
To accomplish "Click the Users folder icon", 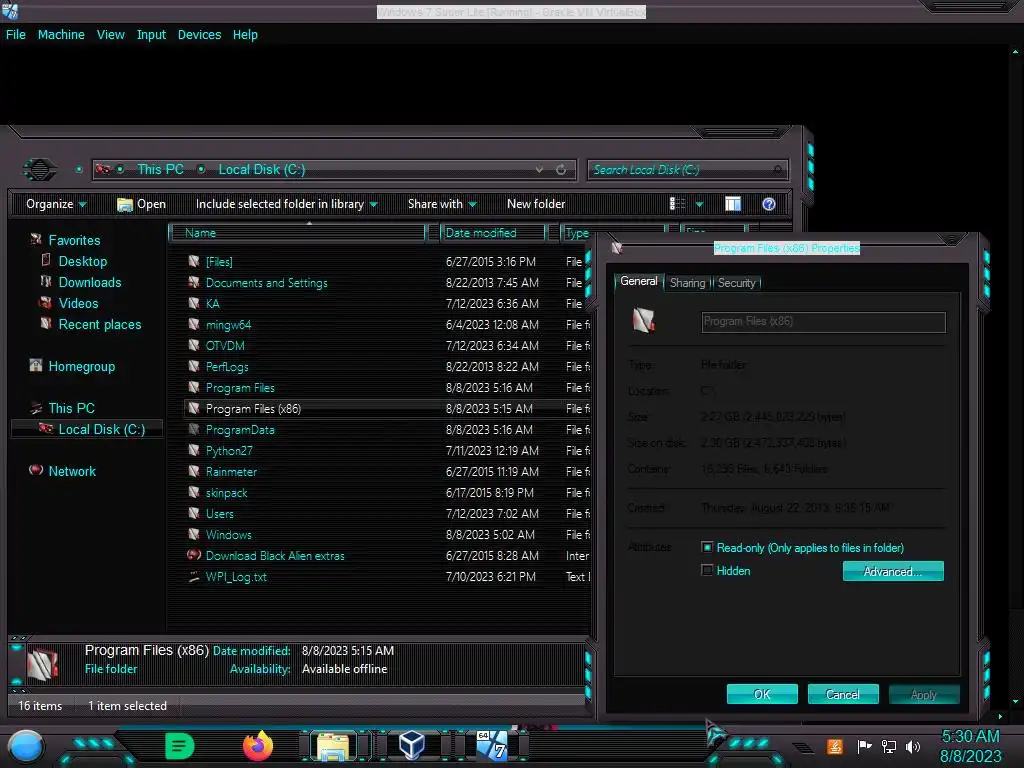I will (x=193, y=513).
